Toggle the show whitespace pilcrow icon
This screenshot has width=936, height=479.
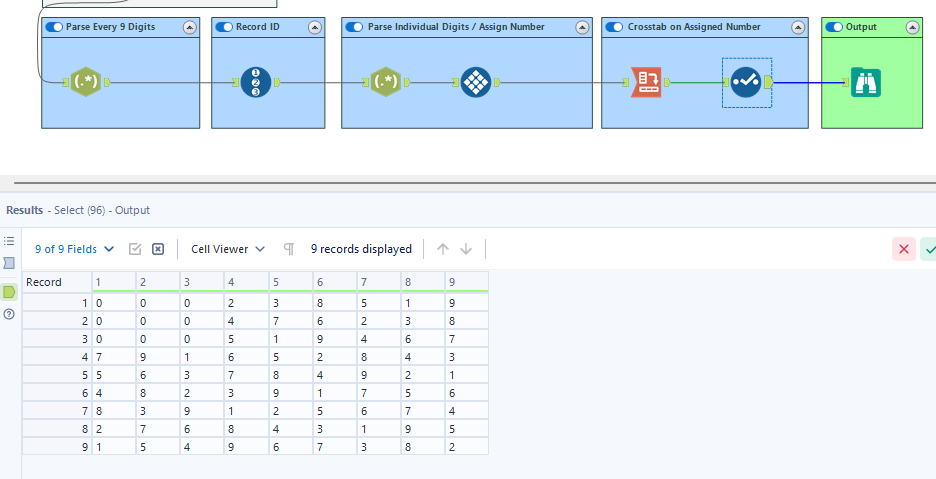289,249
